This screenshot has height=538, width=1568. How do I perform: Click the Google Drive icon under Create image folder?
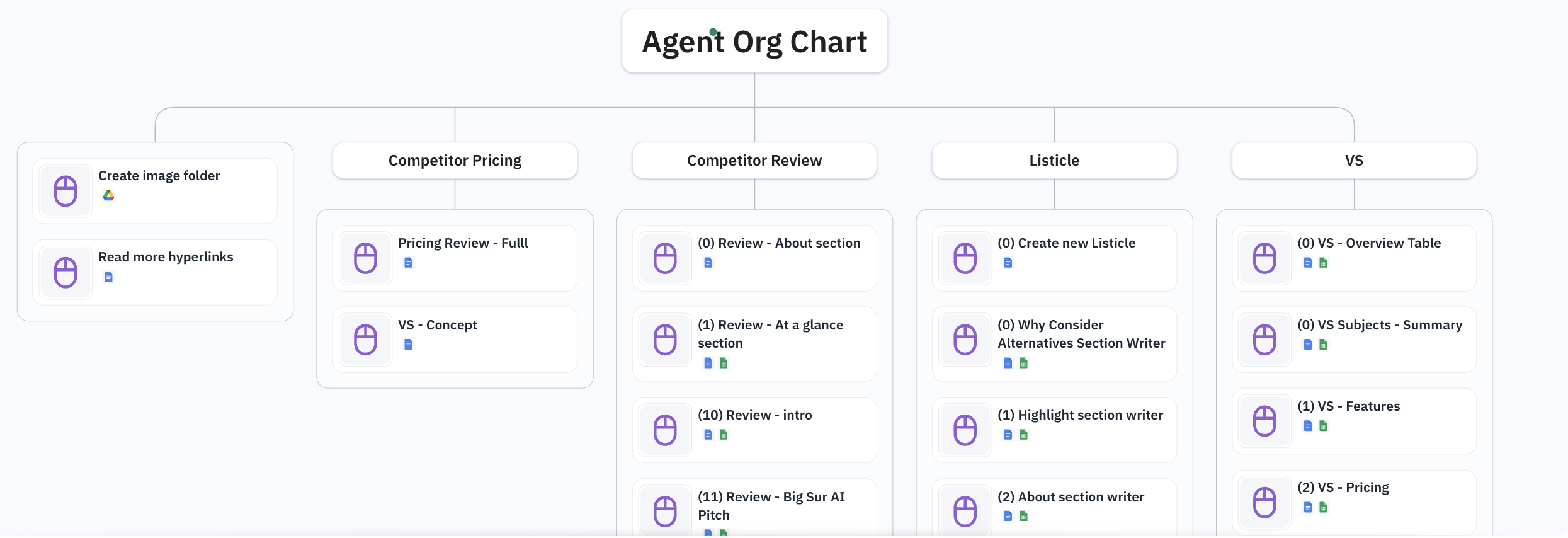[109, 195]
